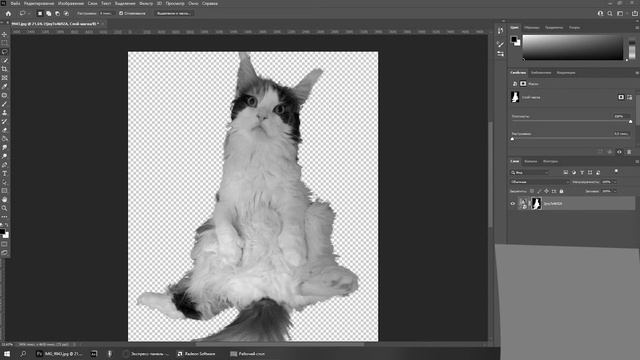Open the Edit Toolbar ellipsis menu
The image size is (640, 360).
4,217
